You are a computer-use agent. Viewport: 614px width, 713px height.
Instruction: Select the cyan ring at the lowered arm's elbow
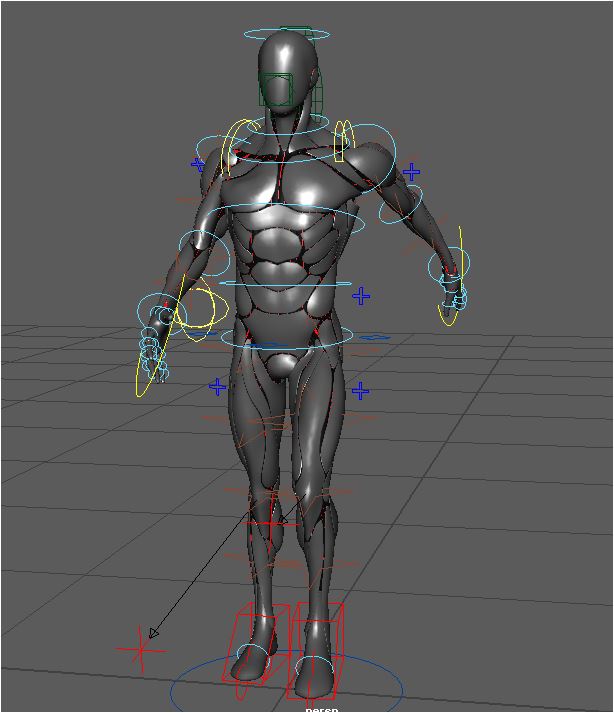coord(204,255)
